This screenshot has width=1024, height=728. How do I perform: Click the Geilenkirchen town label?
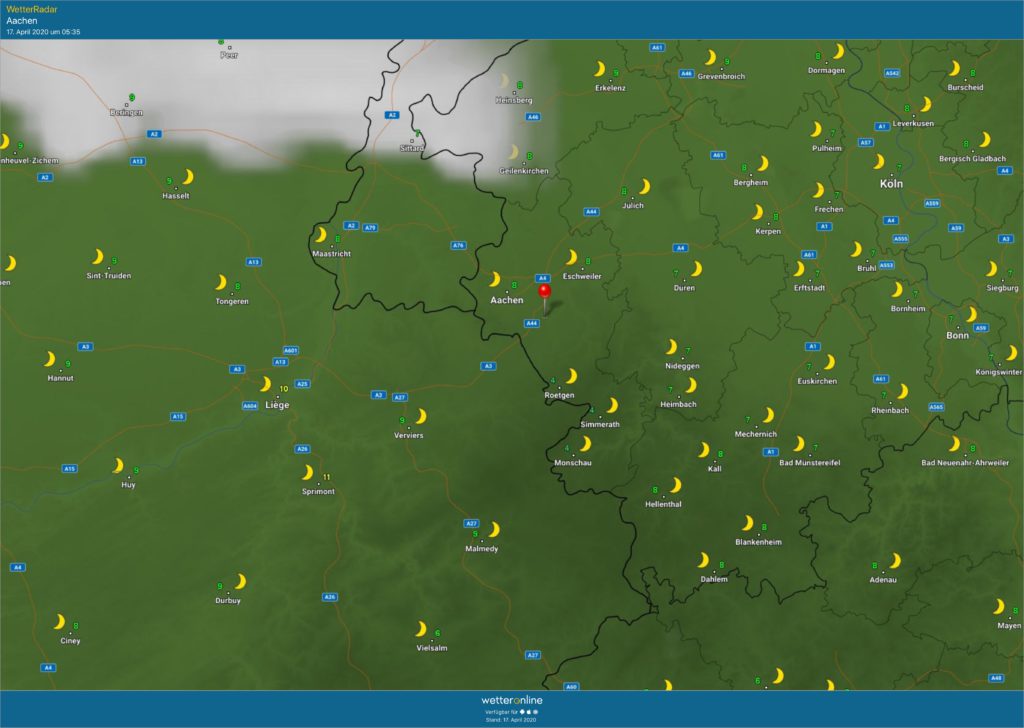524,171
